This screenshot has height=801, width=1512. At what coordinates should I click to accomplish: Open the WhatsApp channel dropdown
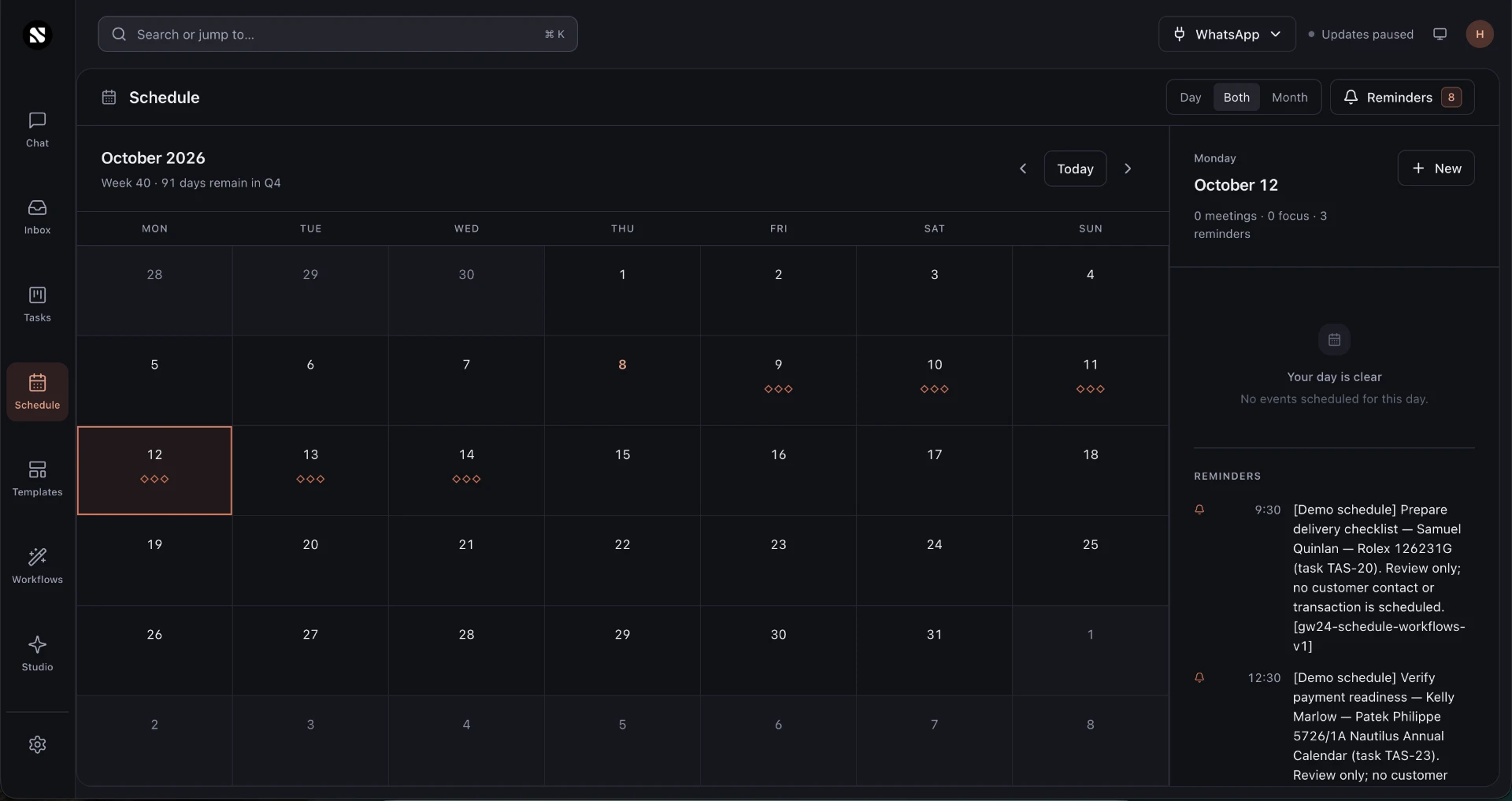click(1227, 34)
